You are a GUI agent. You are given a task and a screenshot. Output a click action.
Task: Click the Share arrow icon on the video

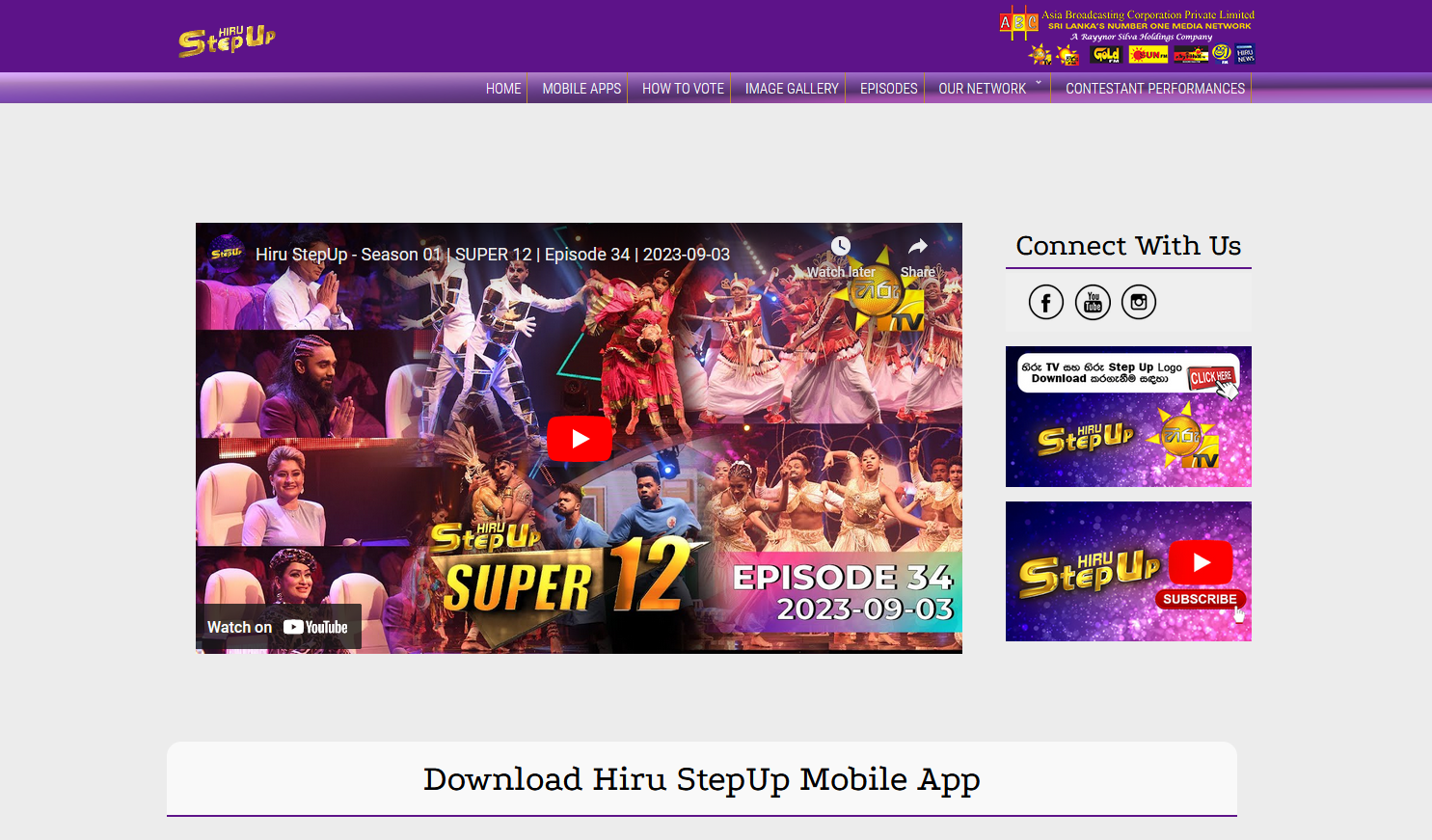[x=918, y=247]
